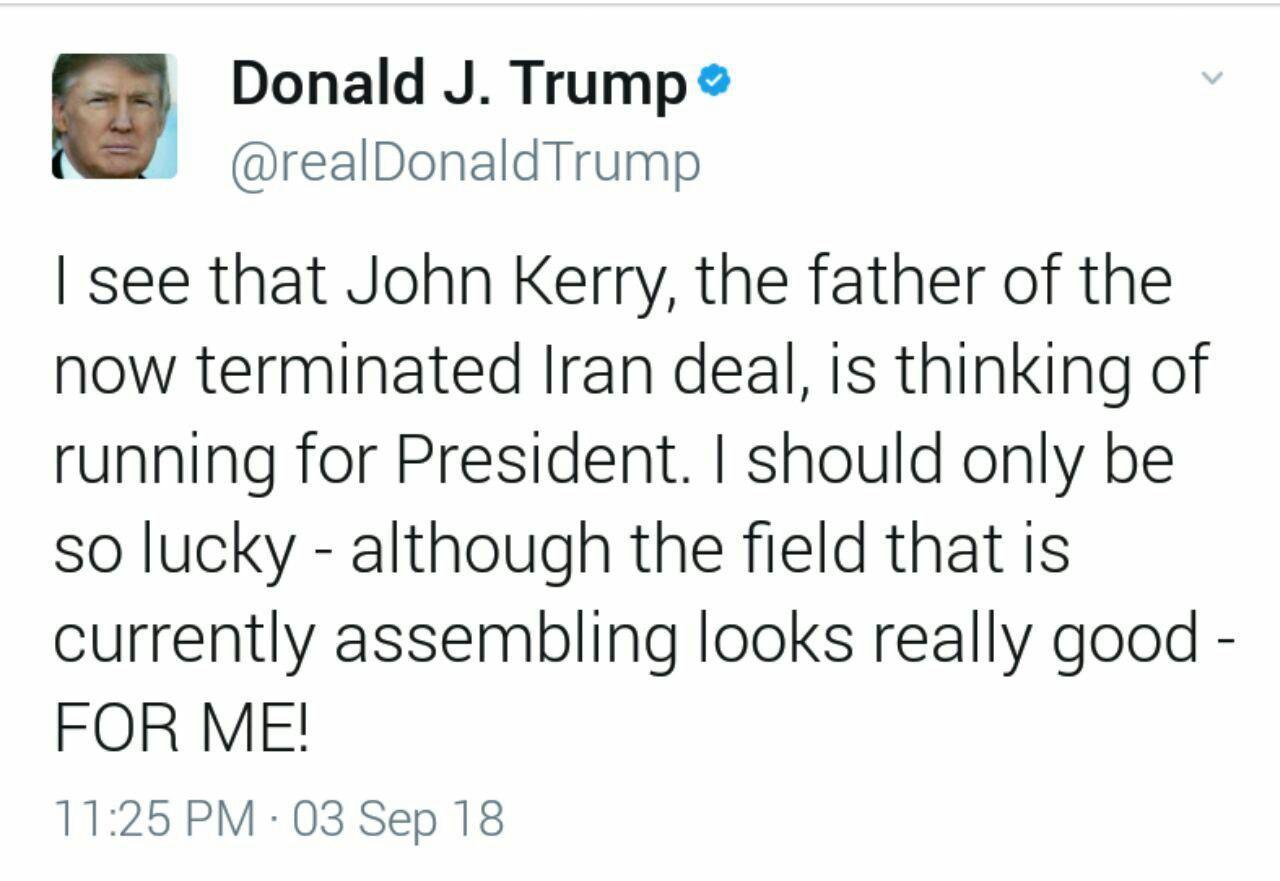Click the "03 Sep 18" tweet date
This screenshot has height=881, width=1280.
[399, 820]
